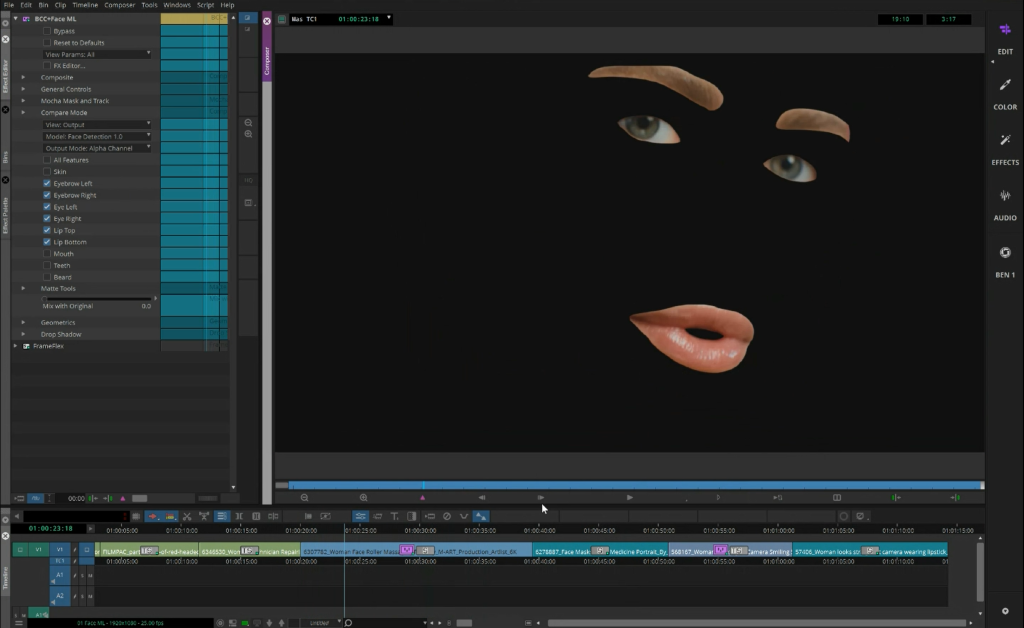Click the Mix with Original slider

(x=97, y=299)
